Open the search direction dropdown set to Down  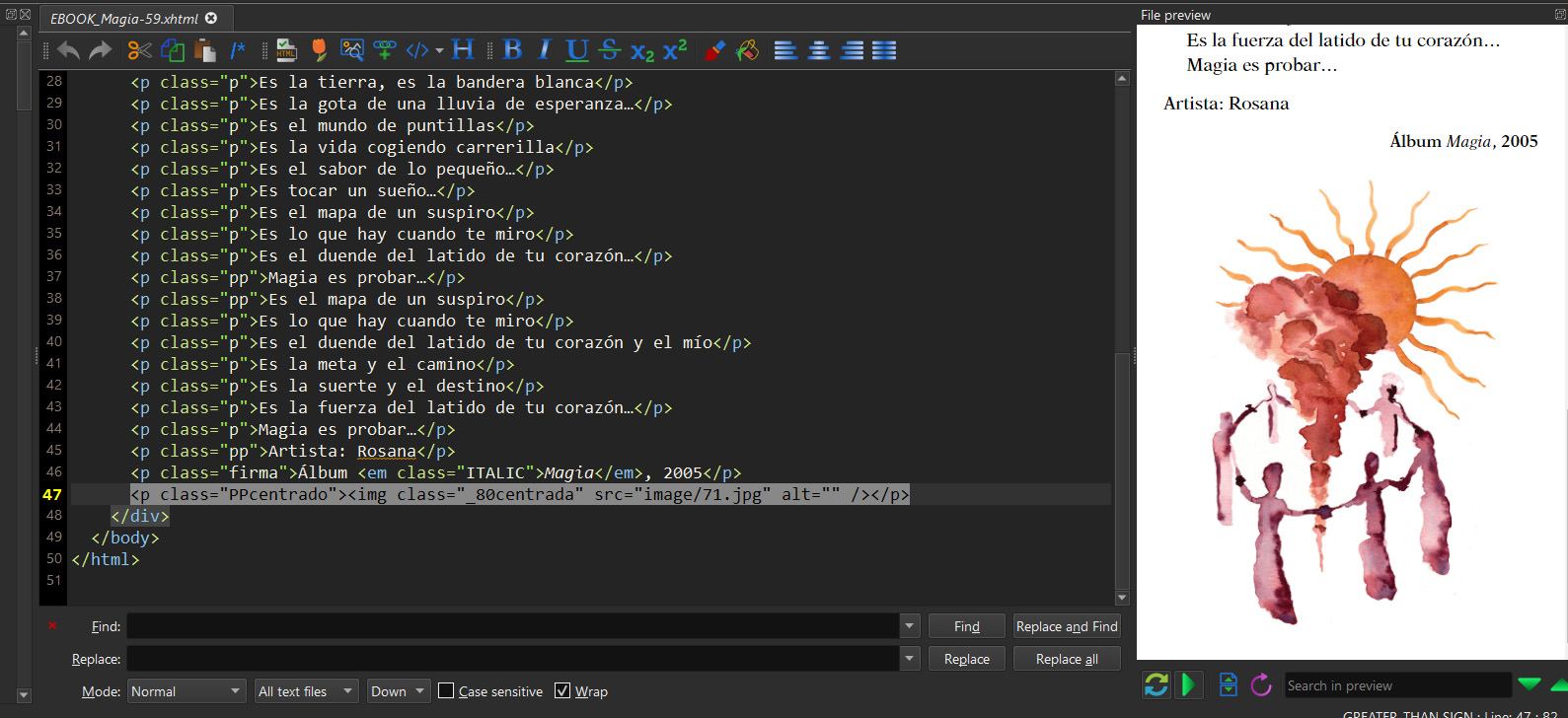click(399, 691)
